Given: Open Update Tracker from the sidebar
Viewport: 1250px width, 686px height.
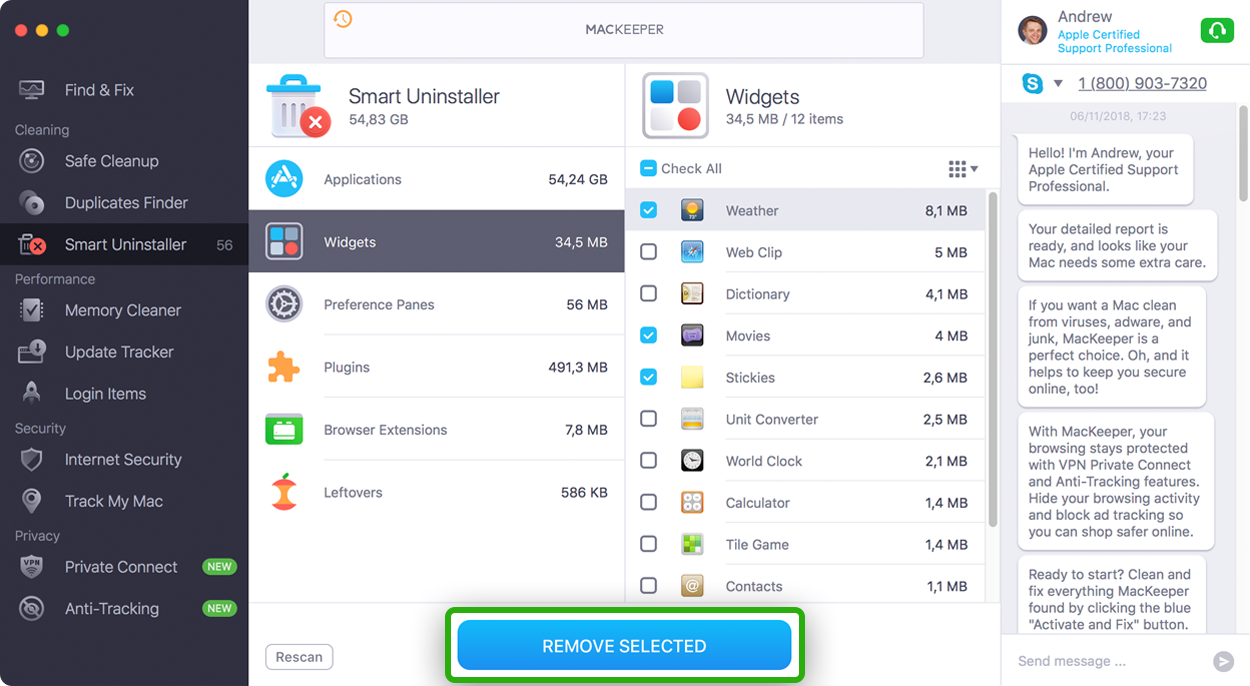Looking at the screenshot, I should tap(124, 352).
